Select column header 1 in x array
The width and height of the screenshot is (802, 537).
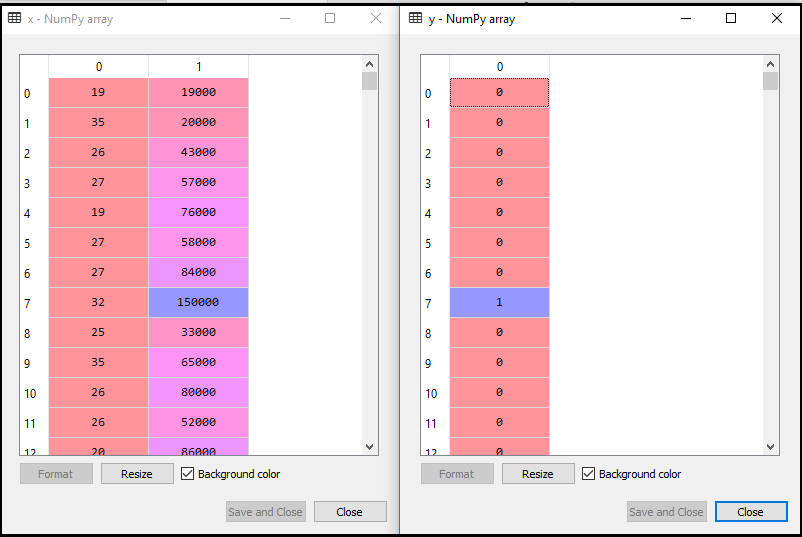(198, 67)
